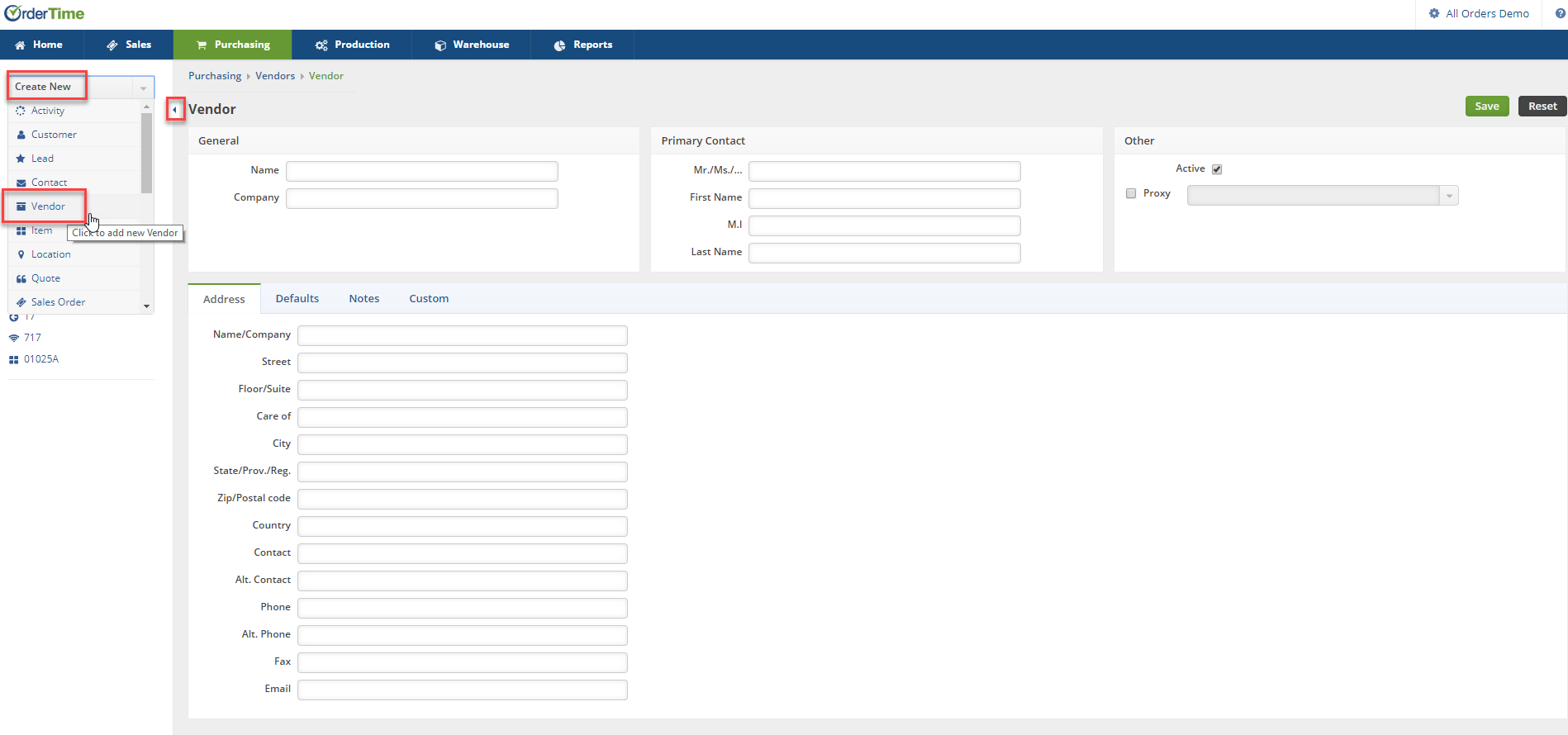Go to Purchasing breadcrumb link
Viewport: 1568px width, 735px height.
(x=215, y=76)
